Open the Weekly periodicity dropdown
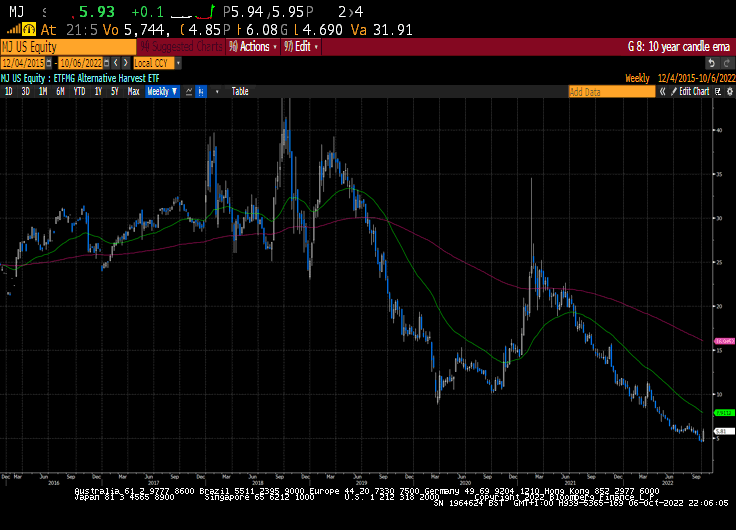 click(x=162, y=92)
